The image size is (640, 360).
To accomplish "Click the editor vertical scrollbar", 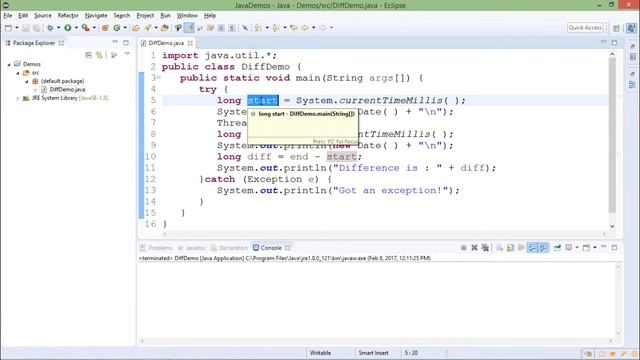I will 612,135.
